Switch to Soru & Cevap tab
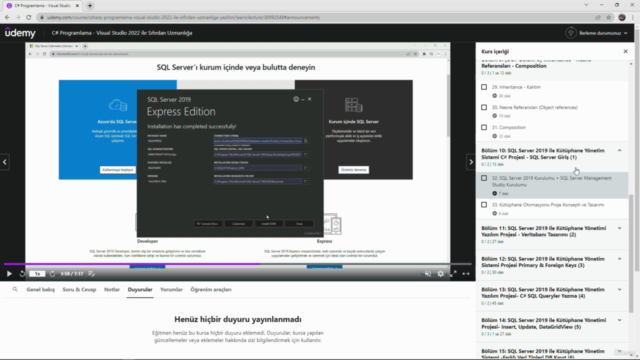This screenshot has height=360, width=640. point(79,289)
